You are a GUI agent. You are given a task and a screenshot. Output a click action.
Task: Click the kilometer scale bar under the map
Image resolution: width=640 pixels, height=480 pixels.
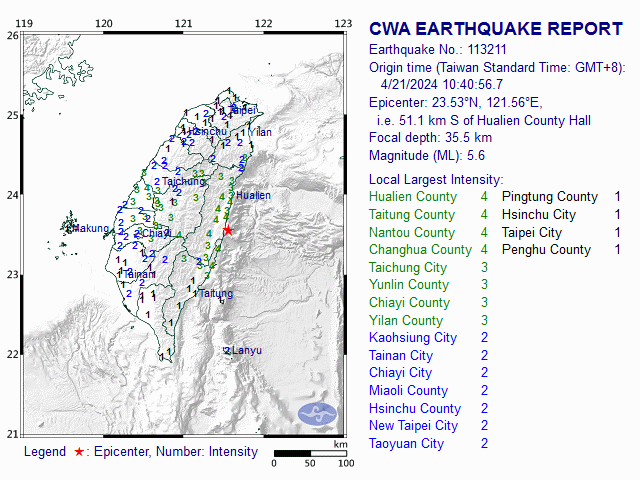coord(310,453)
